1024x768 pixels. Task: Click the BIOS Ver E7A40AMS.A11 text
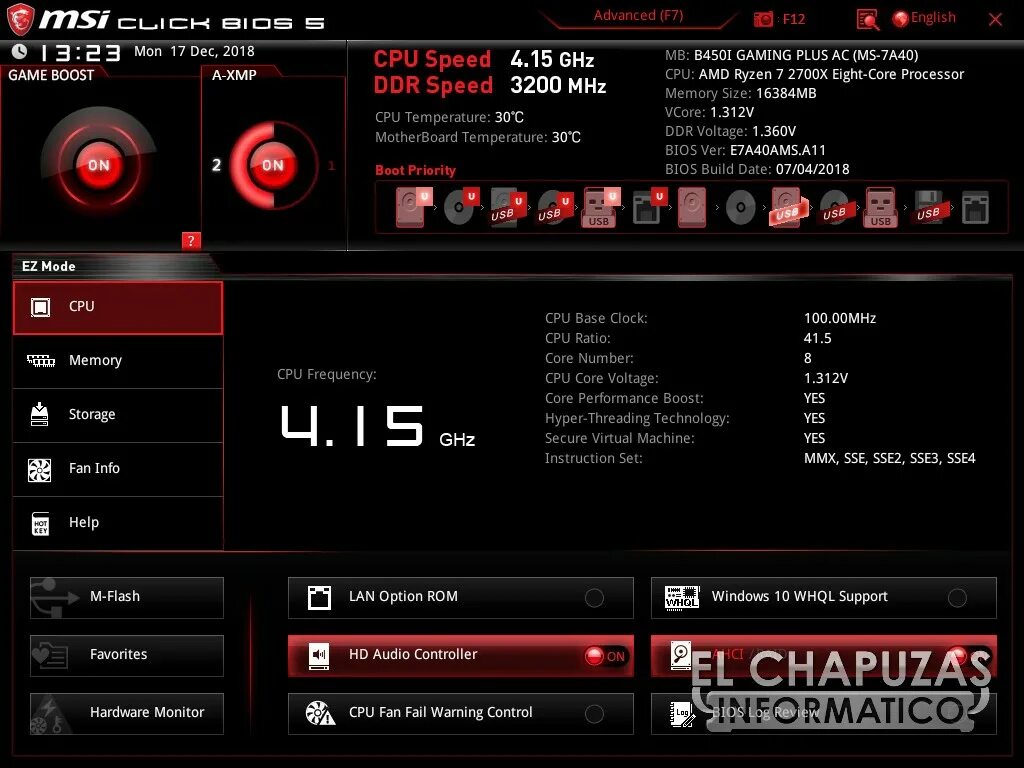coord(745,150)
